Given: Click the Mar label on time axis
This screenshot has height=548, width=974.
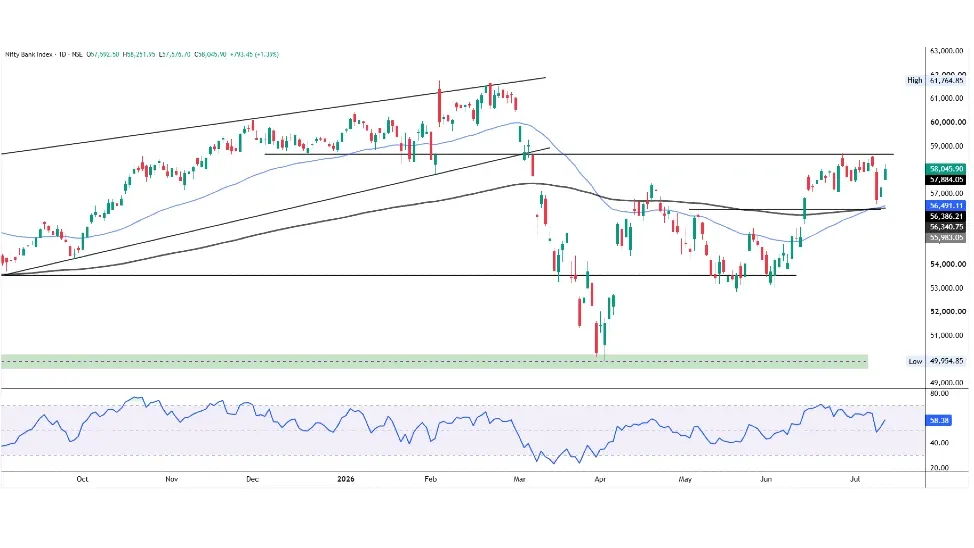Looking at the screenshot, I should click(519, 479).
